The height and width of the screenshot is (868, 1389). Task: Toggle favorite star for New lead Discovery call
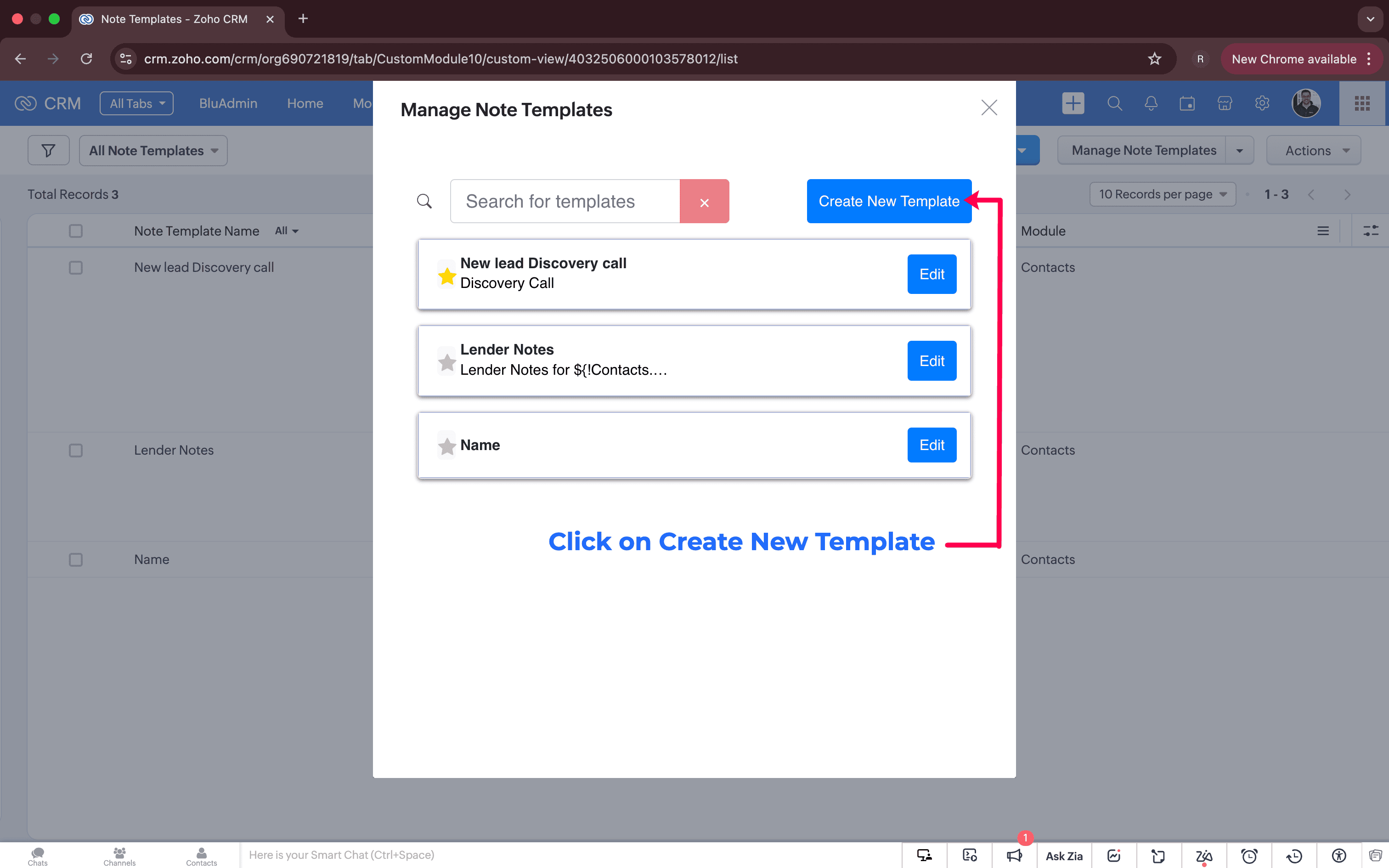coord(446,276)
